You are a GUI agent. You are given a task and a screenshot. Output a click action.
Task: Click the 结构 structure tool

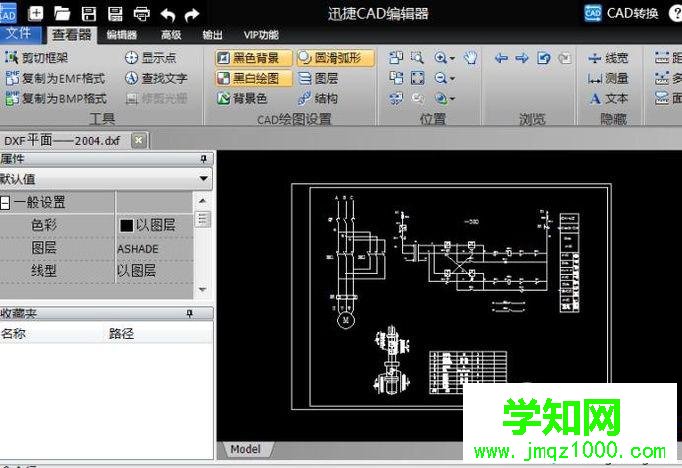point(318,98)
